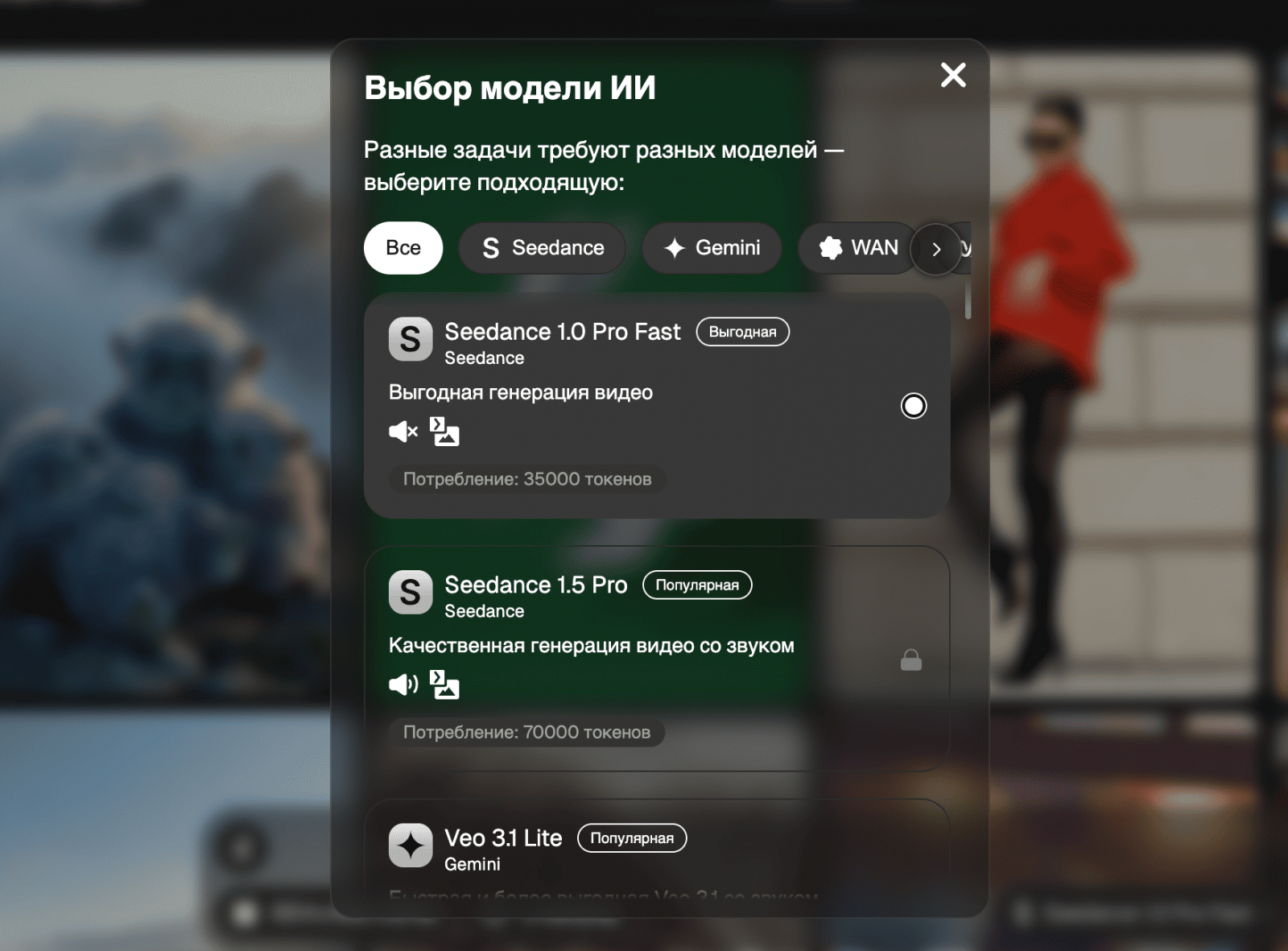
Task: Click "Seedance" provider label under Seedance 1.0 Pro Fast
Action: pos(485,358)
